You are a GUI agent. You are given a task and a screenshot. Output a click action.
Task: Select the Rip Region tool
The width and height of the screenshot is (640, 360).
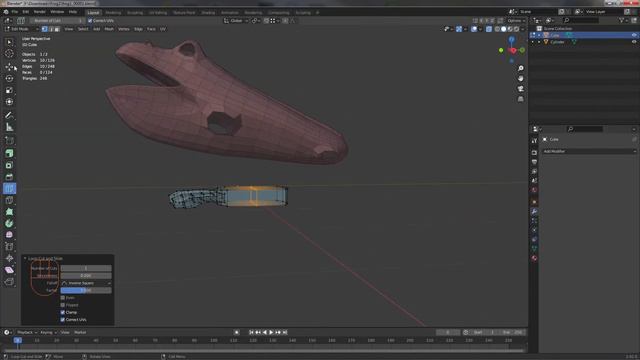[x=9, y=282]
